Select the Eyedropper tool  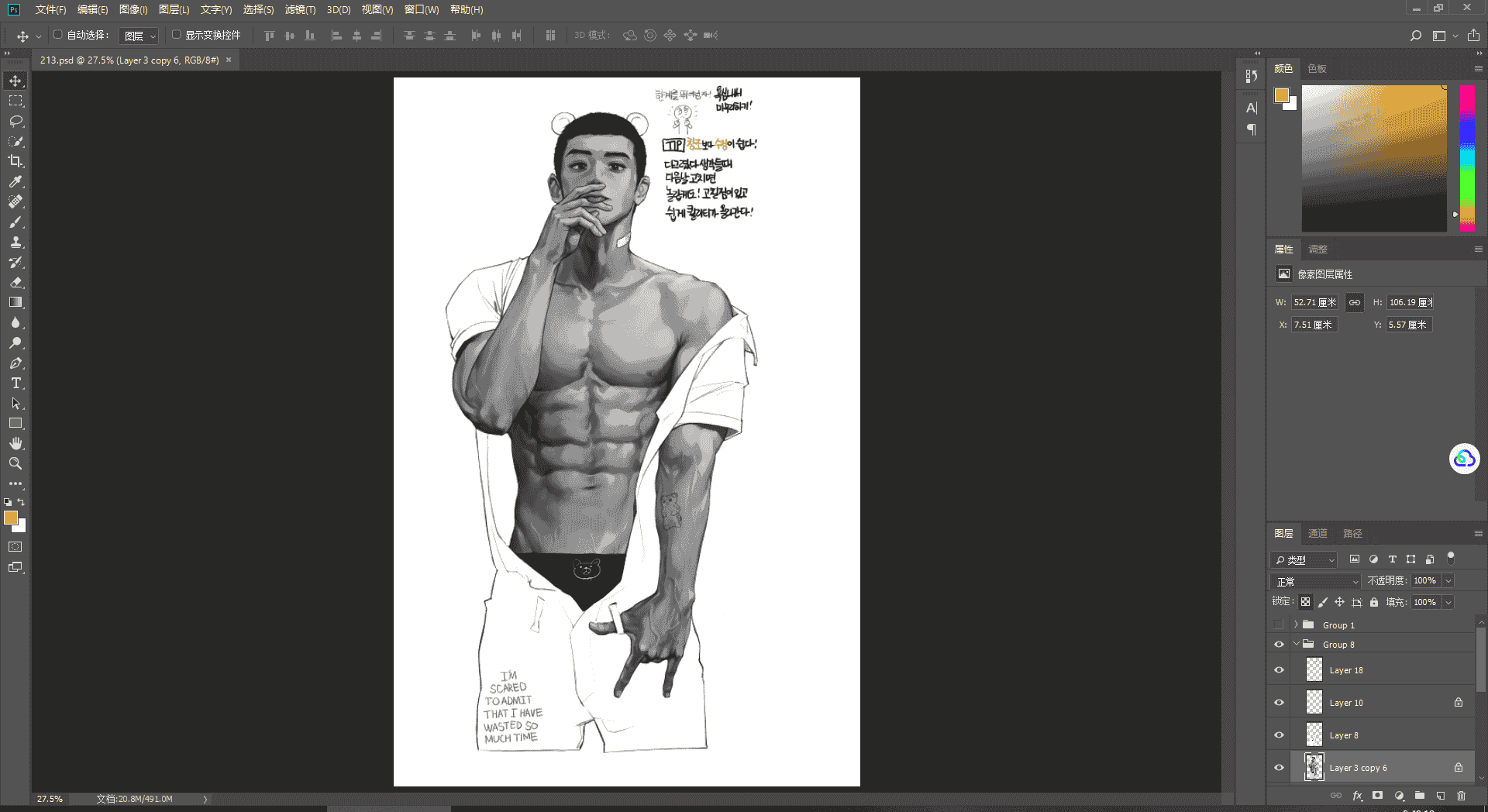[x=15, y=181]
